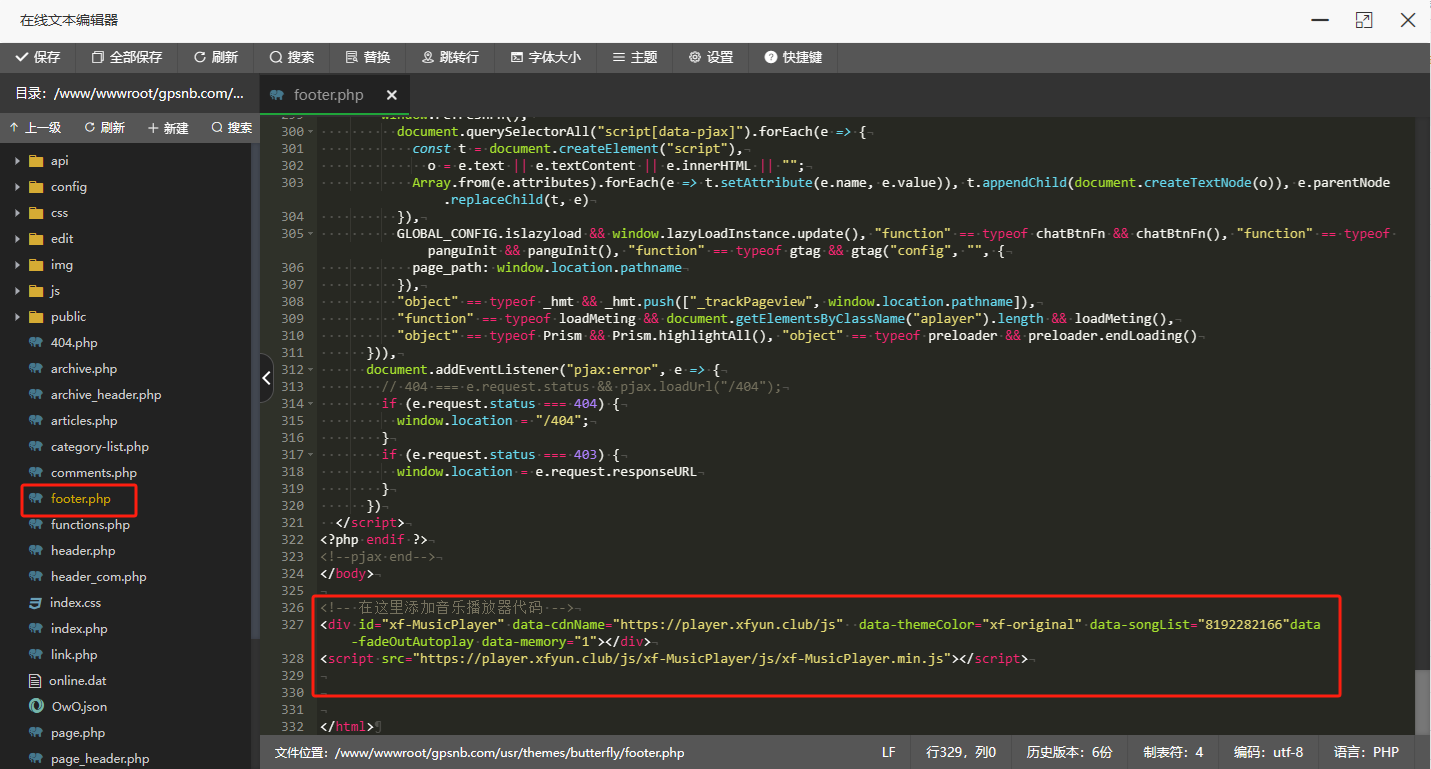The image size is (1431, 769).
Task: Open page.php file
Action: click(78, 733)
